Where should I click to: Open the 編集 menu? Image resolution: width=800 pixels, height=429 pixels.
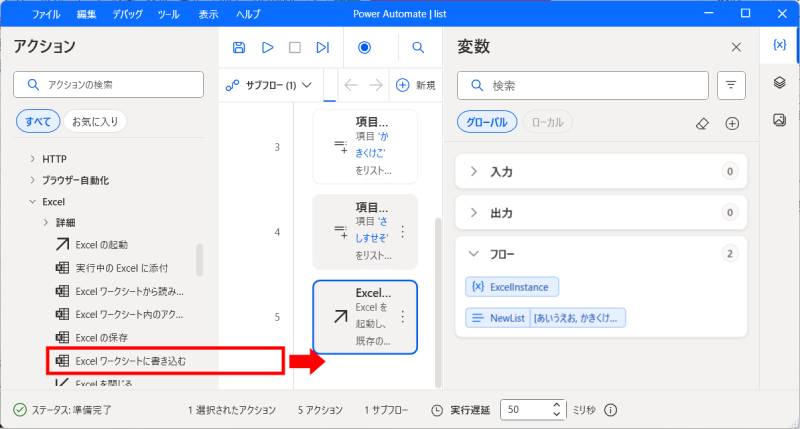(x=86, y=14)
